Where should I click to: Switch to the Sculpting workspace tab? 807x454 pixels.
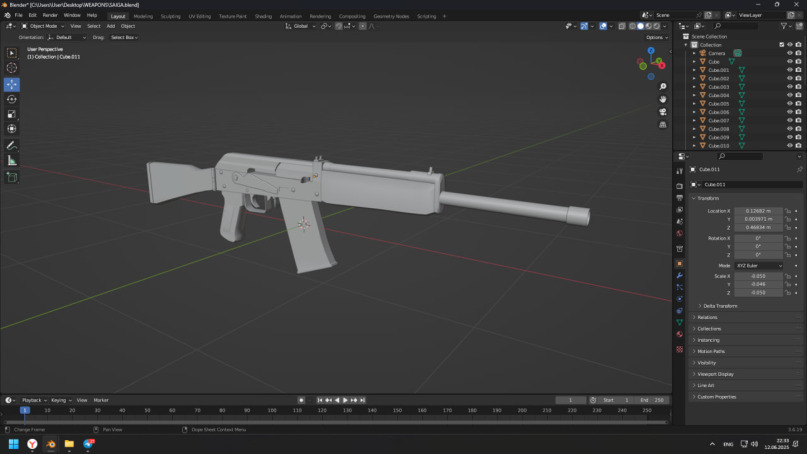pyautogui.click(x=171, y=16)
